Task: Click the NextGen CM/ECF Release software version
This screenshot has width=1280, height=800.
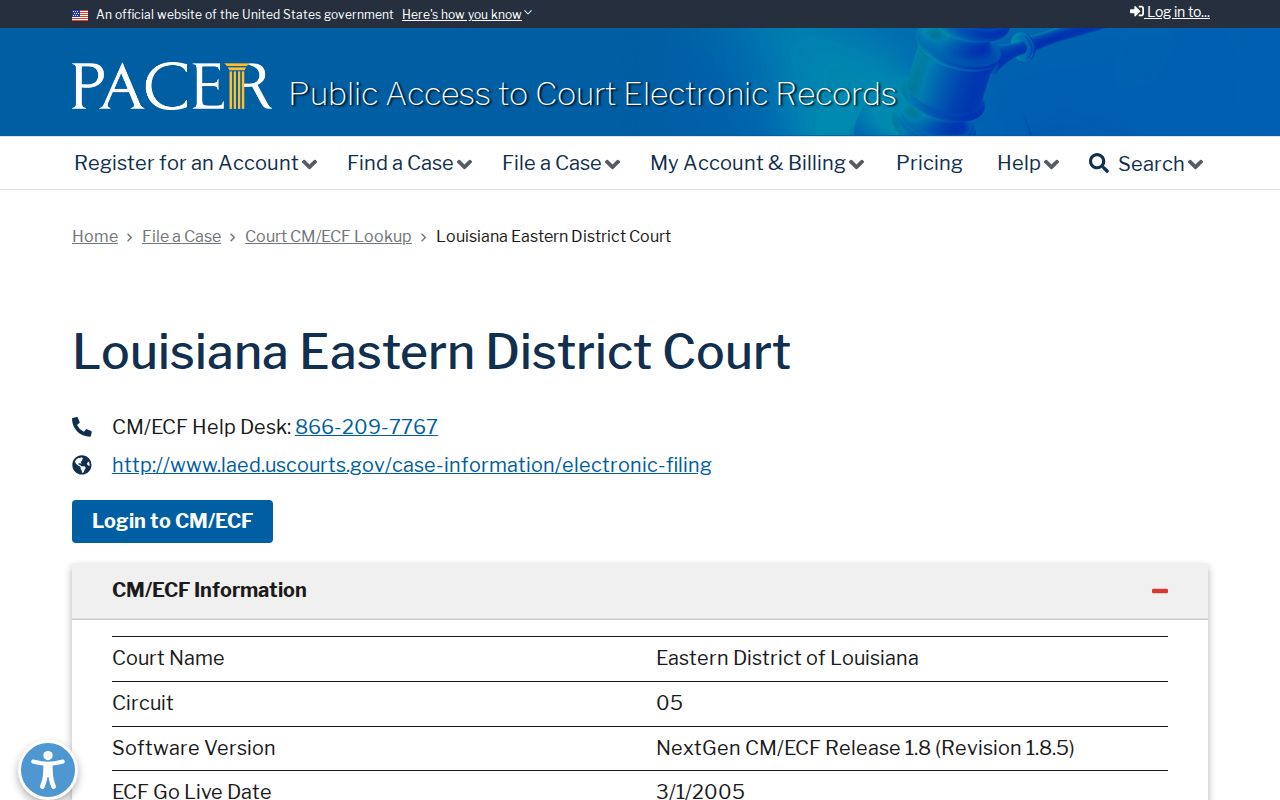Action: [865, 748]
